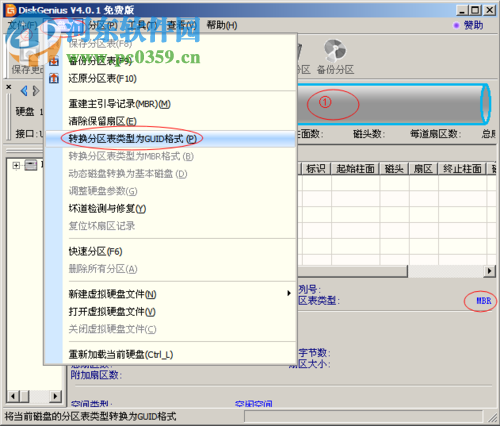Viewport: 500px width, 426px height.
Task: Click tree panel left scroll arrow
Action: tap(13, 396)
